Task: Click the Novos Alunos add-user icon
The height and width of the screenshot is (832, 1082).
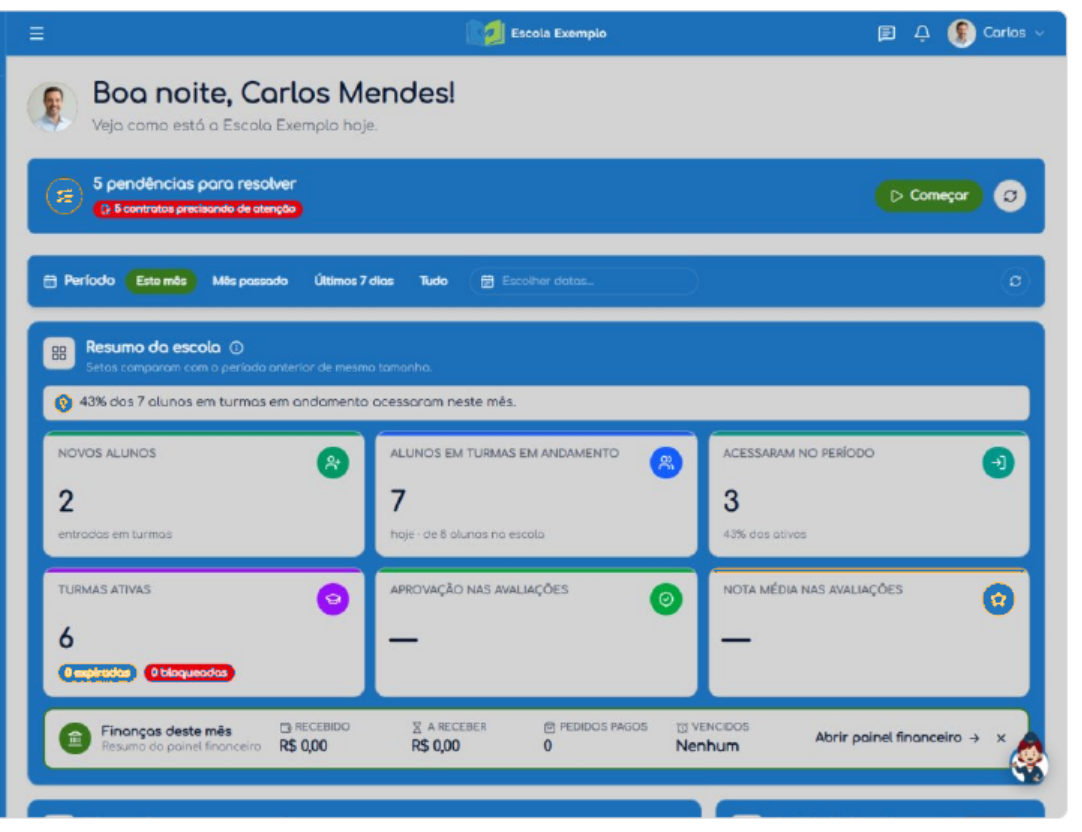Action: (x=333, y=462)
